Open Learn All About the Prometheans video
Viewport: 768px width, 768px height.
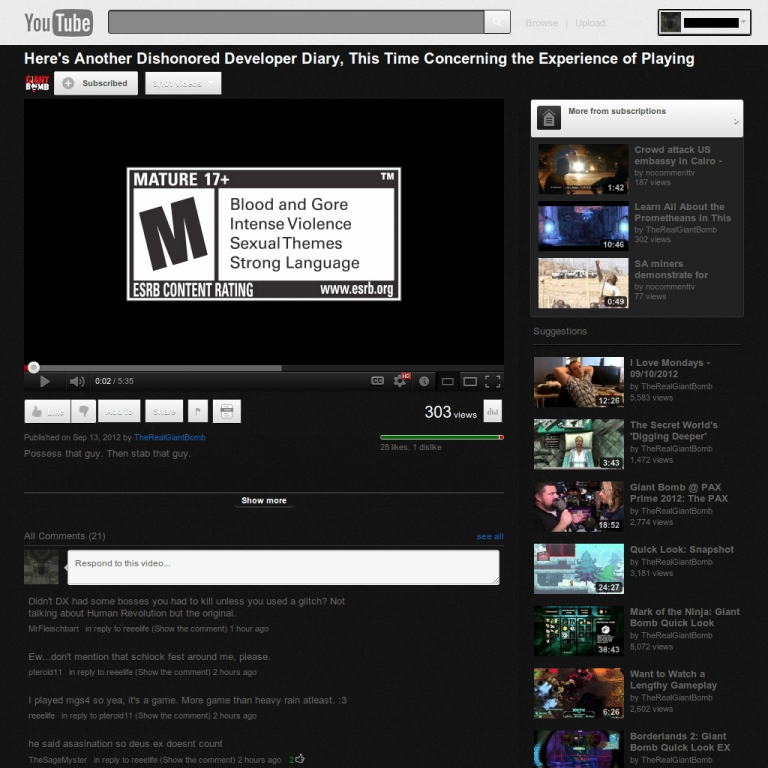coord(682,212)
